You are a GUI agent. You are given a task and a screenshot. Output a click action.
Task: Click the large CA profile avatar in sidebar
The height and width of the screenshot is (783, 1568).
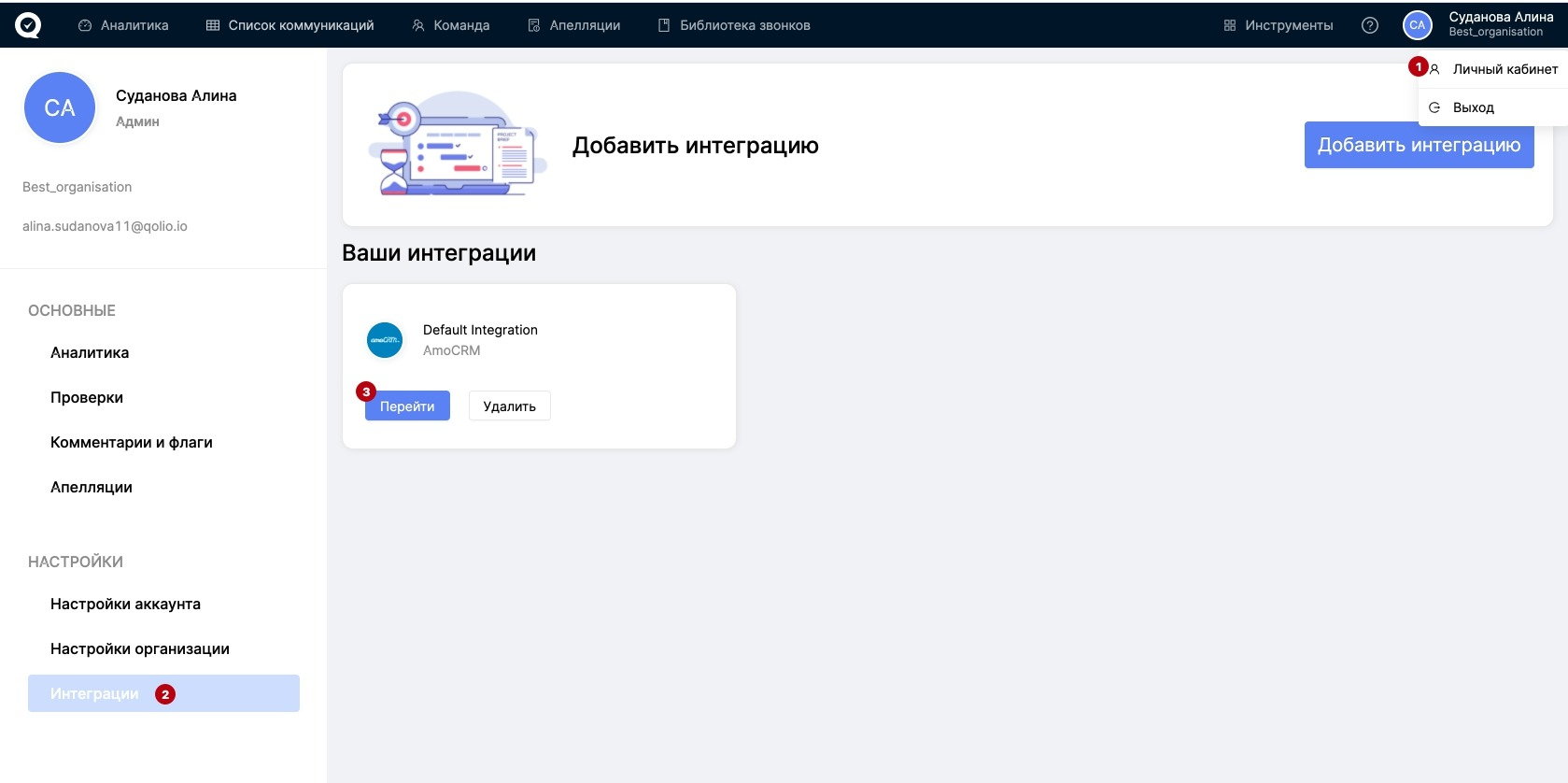click(x=60, y=107)
